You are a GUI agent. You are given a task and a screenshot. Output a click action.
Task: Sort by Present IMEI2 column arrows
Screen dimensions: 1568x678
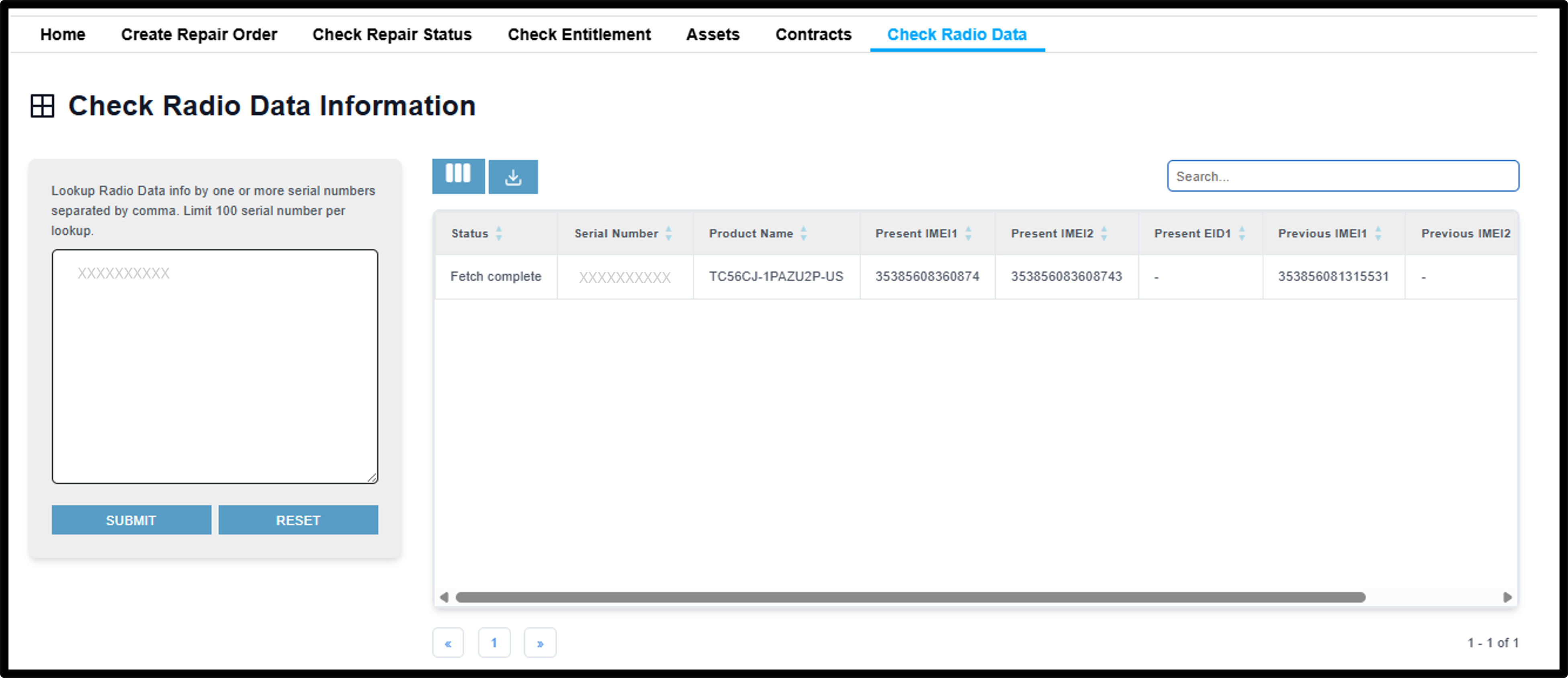pos(1103,233)
